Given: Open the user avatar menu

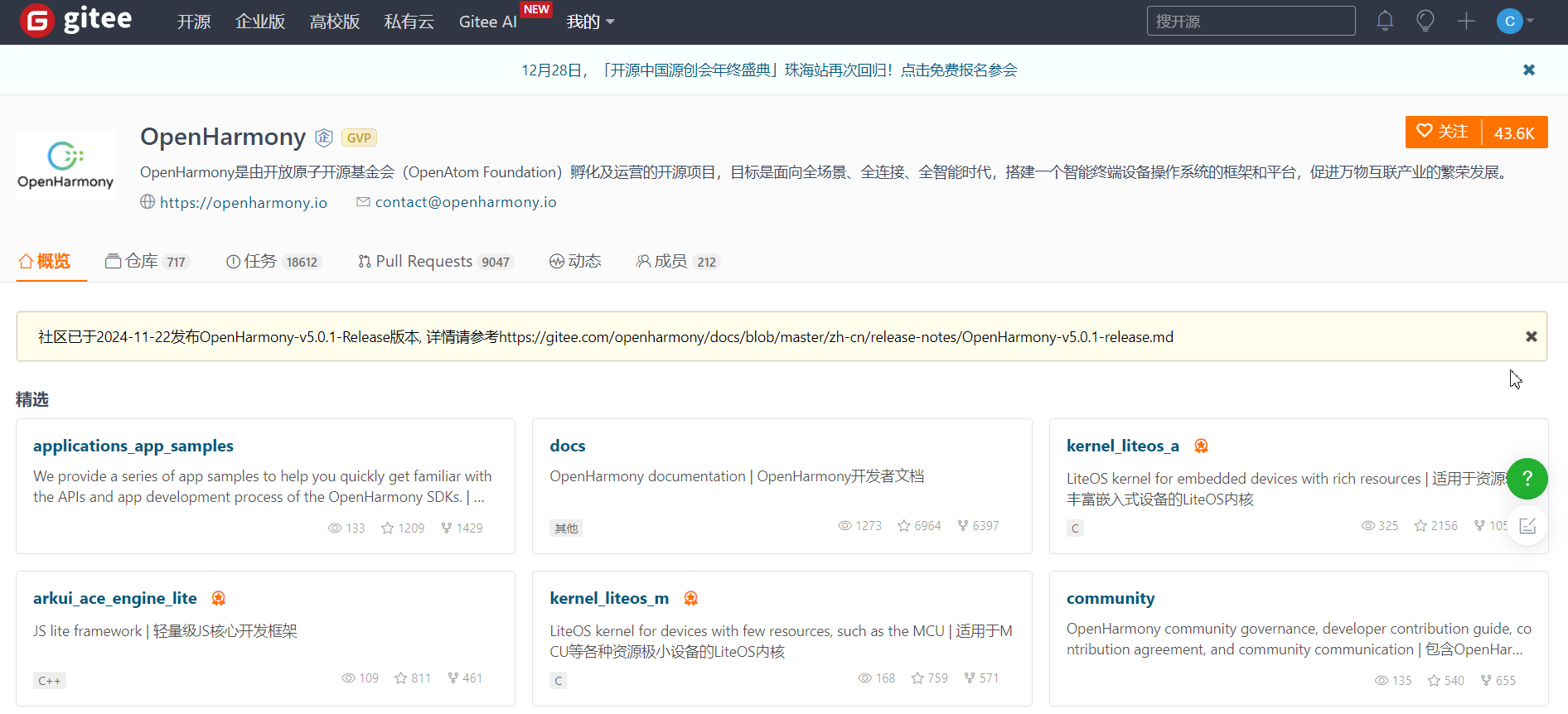Looking at the screenshot, I should tap(1515, 22).
